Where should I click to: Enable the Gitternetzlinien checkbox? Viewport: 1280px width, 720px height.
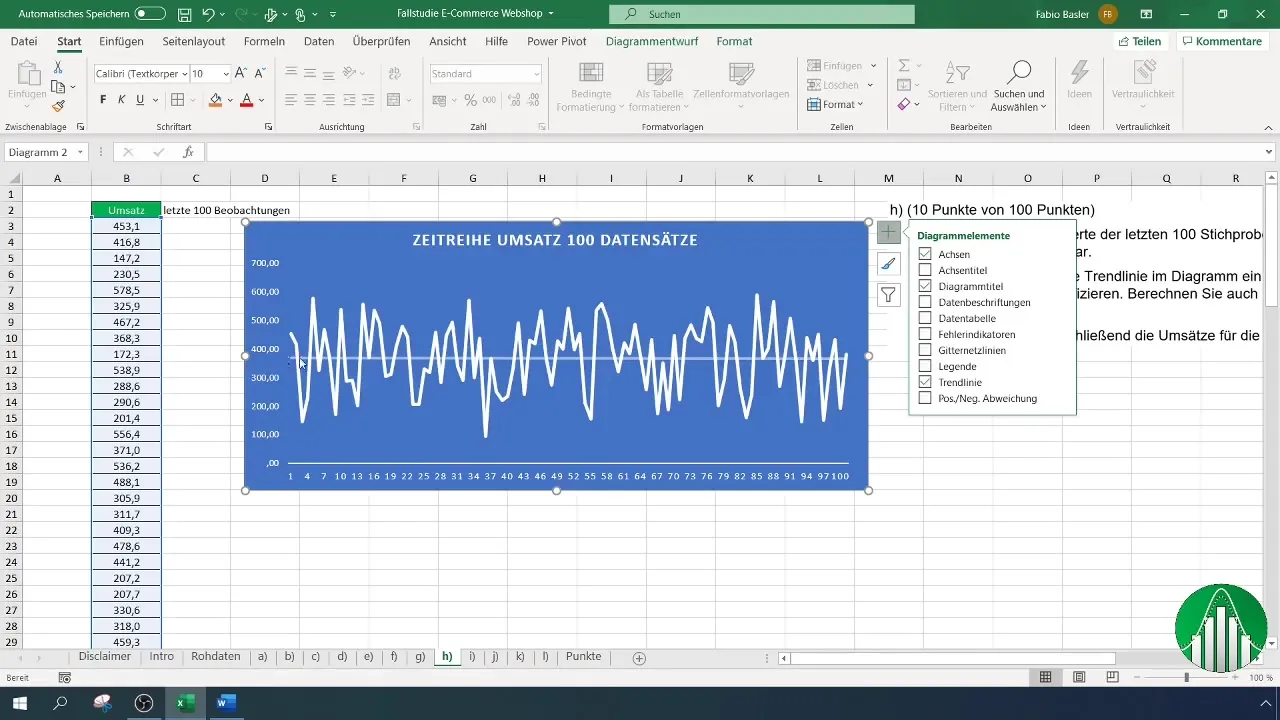coord(925,350)
